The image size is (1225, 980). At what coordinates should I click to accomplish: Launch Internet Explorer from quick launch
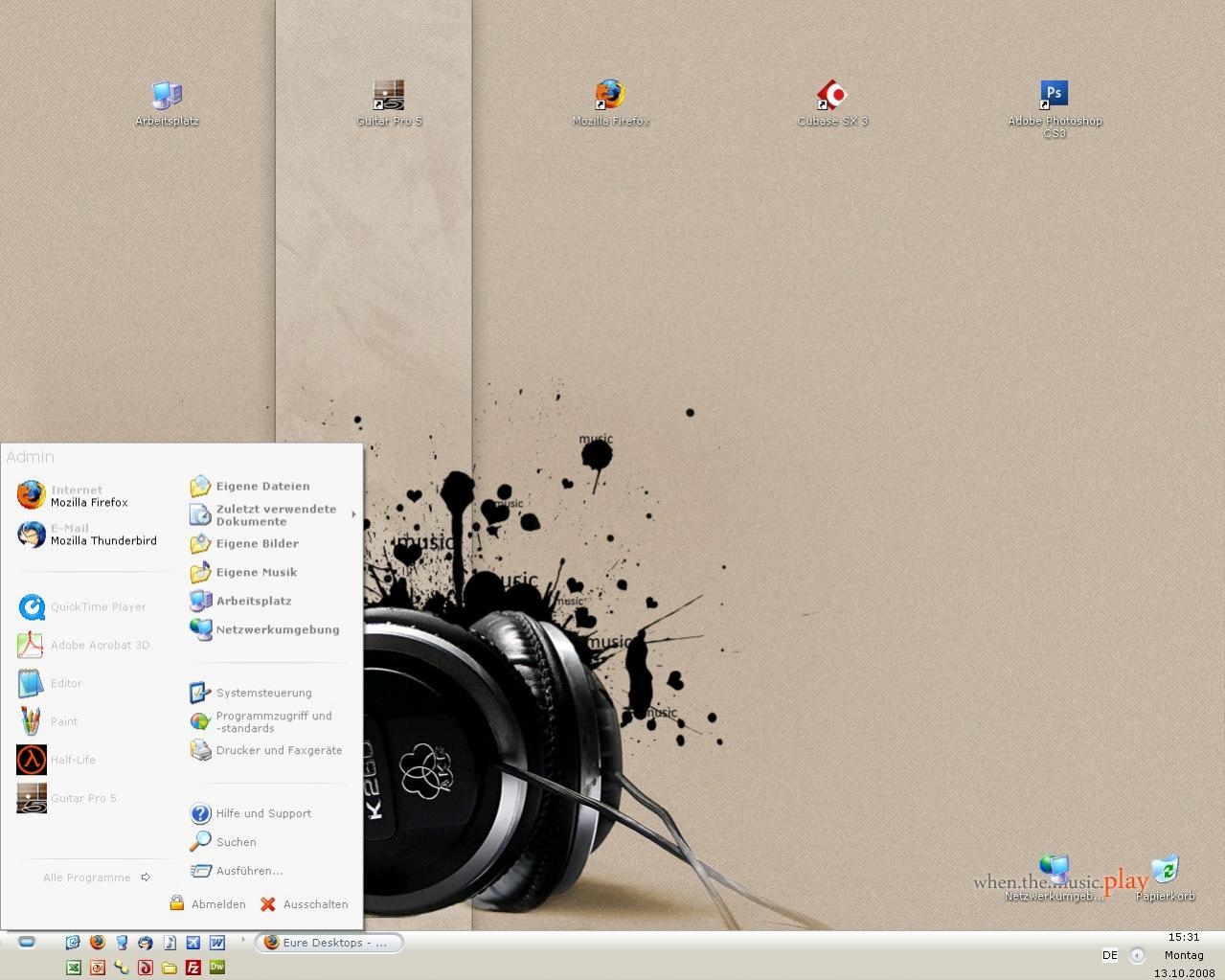pos(73,943)
